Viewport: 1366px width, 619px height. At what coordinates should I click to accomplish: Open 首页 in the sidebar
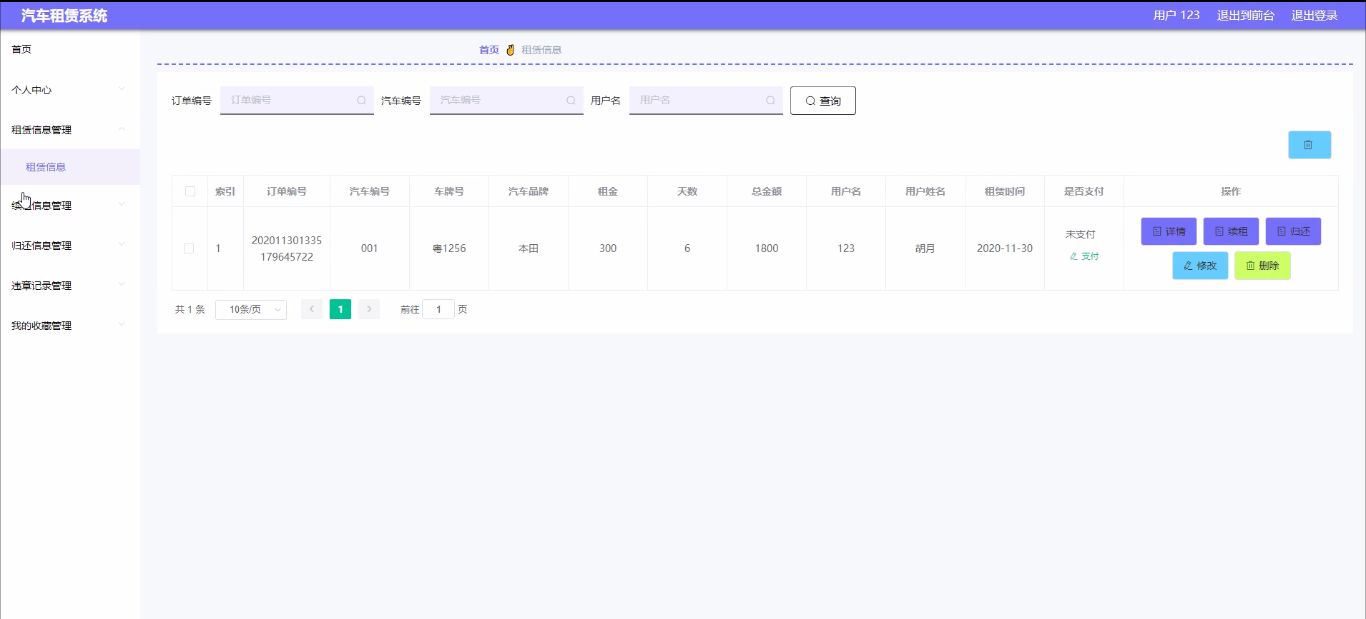pos(69,49)
